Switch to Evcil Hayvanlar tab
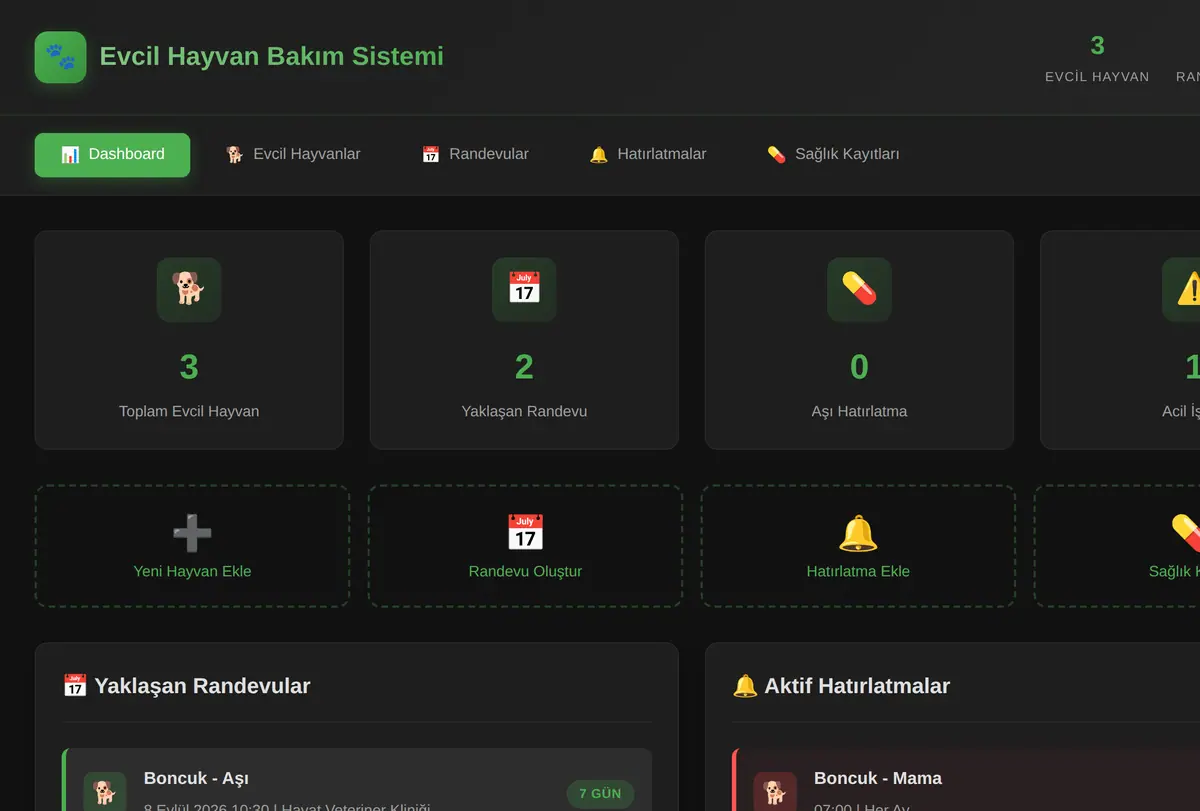This screenshot has height=811, width=1200. coord(293,155)
